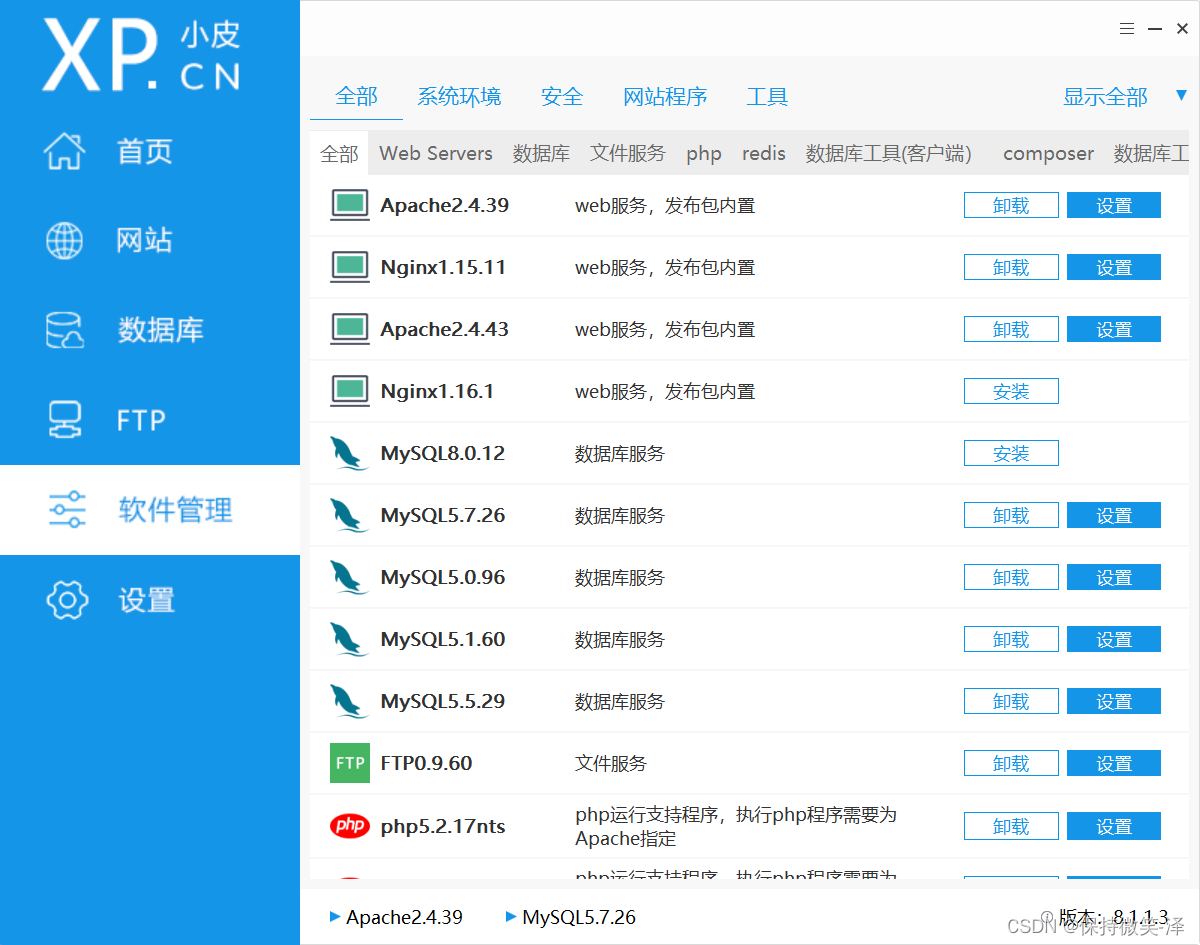Click the MySQL5.7.26 dolphin icon

(x=349, y=515)
